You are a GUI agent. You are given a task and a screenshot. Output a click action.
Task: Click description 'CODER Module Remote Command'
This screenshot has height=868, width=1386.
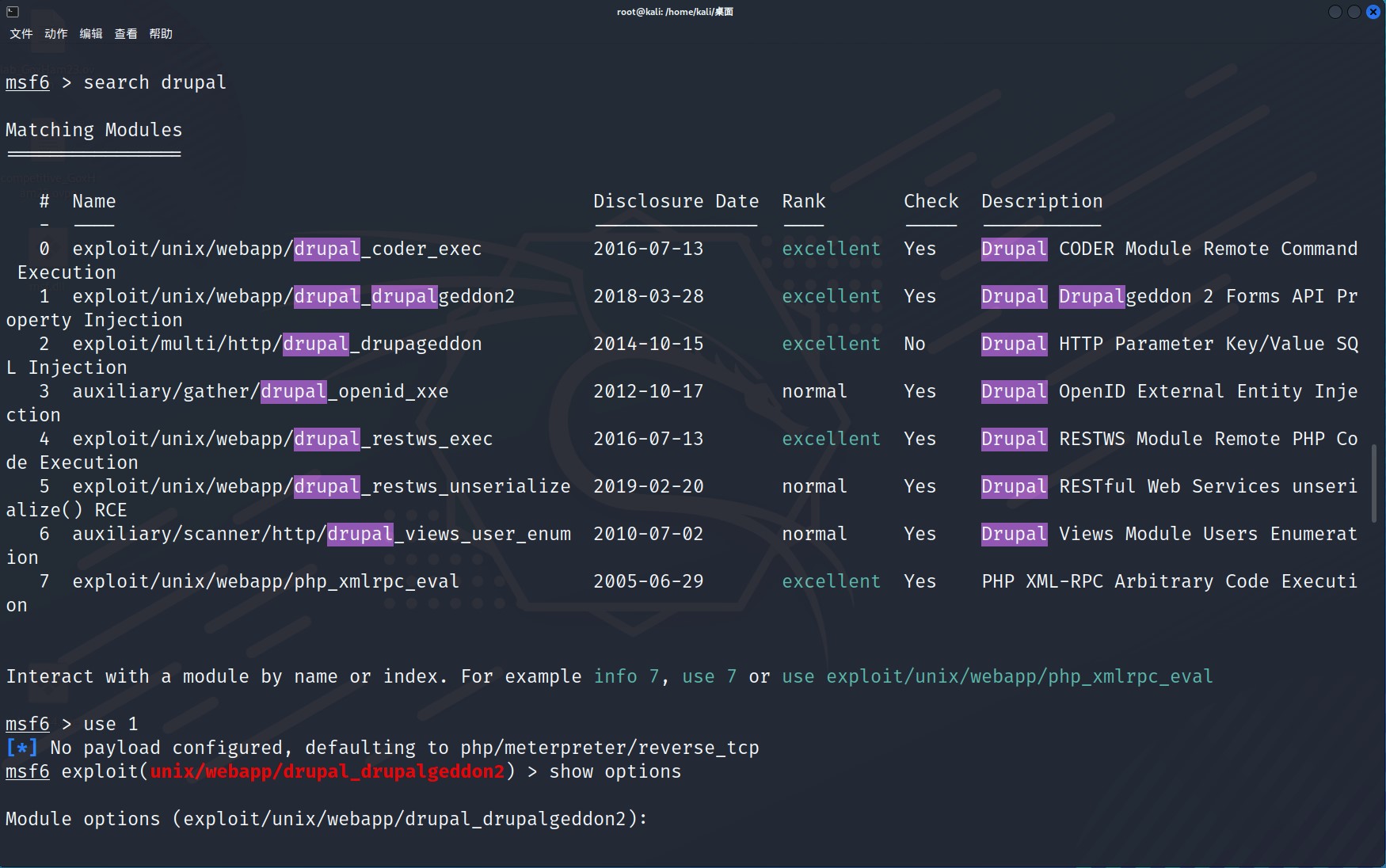tap(1209, 249)
